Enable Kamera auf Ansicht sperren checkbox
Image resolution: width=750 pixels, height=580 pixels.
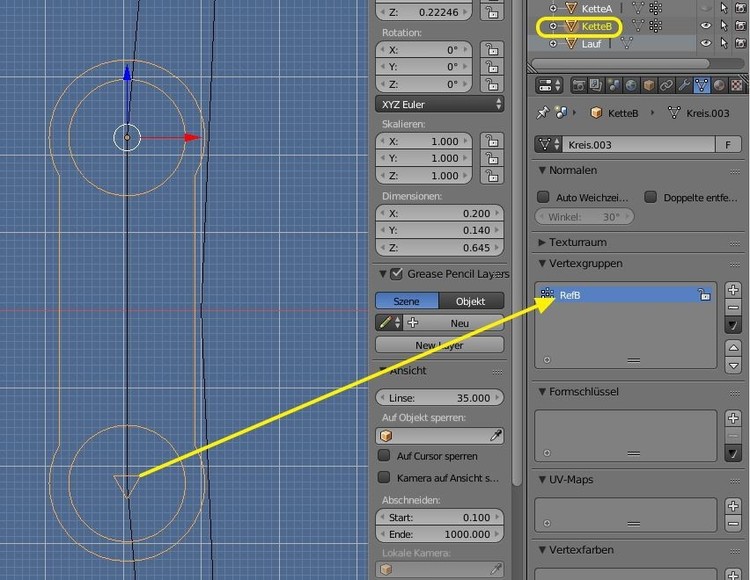[384, 477]
